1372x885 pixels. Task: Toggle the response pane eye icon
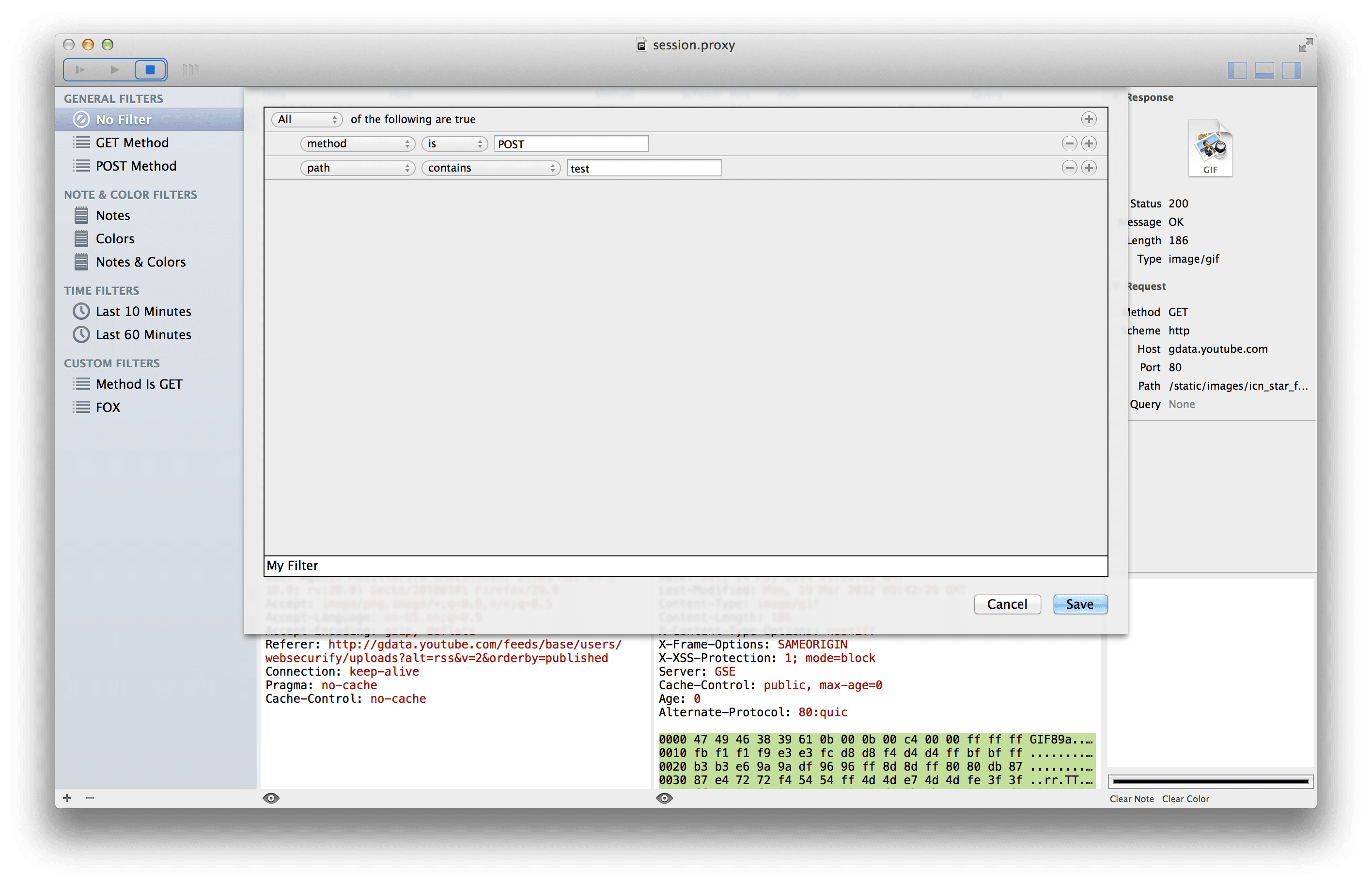tap(665, 798)
